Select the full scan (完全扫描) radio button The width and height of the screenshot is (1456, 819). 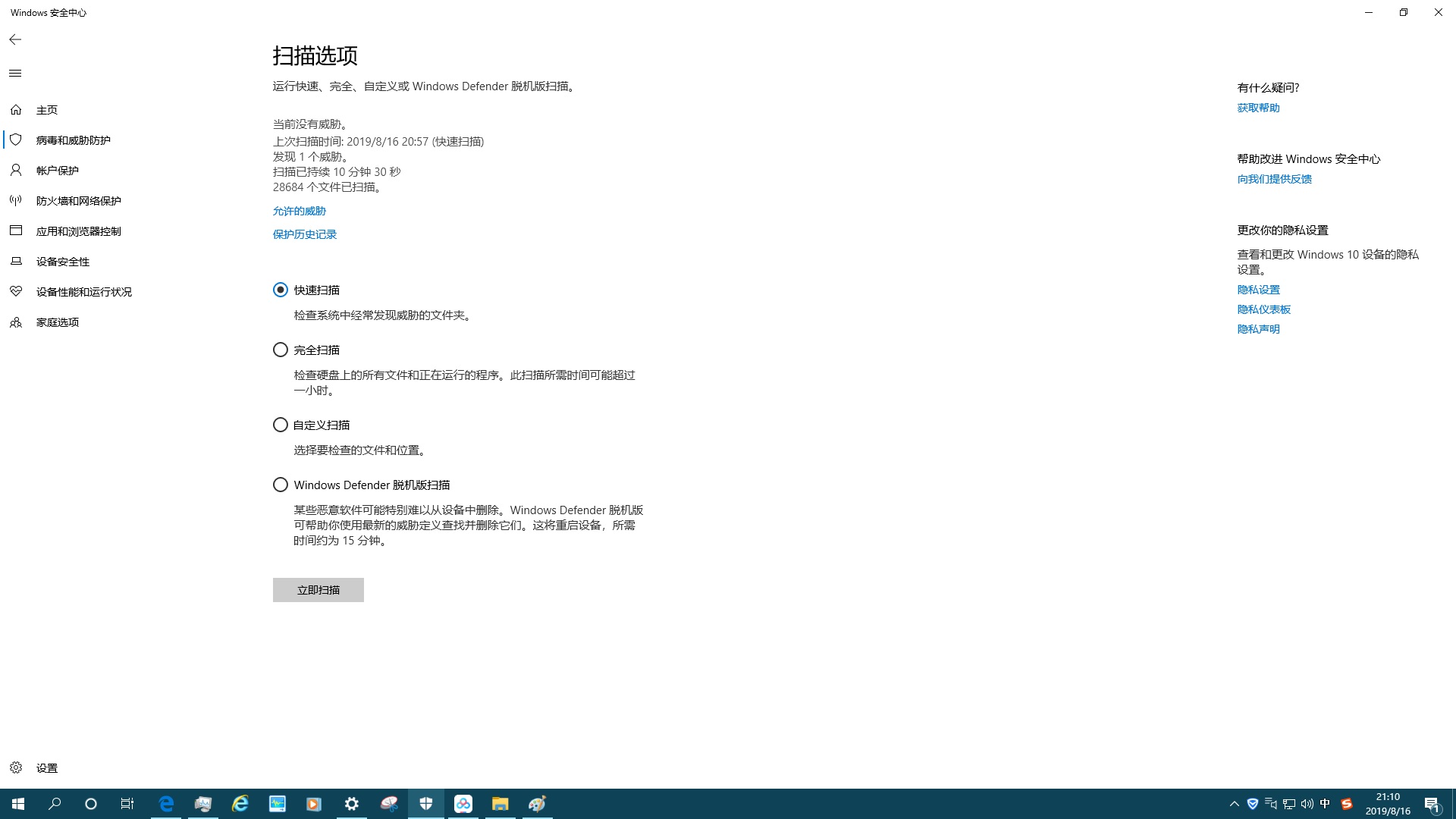click(x=281, y=350)
